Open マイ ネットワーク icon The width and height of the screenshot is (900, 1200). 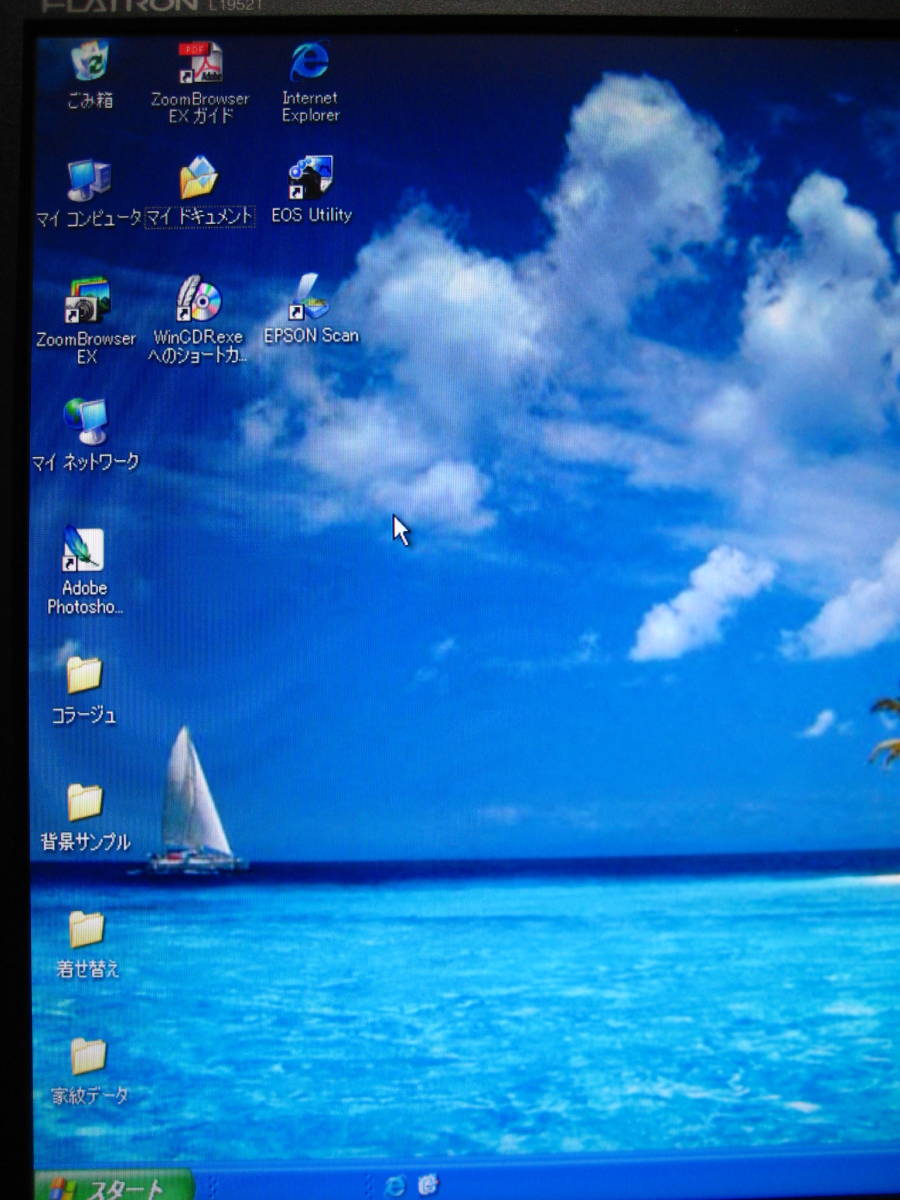point(86,422)
